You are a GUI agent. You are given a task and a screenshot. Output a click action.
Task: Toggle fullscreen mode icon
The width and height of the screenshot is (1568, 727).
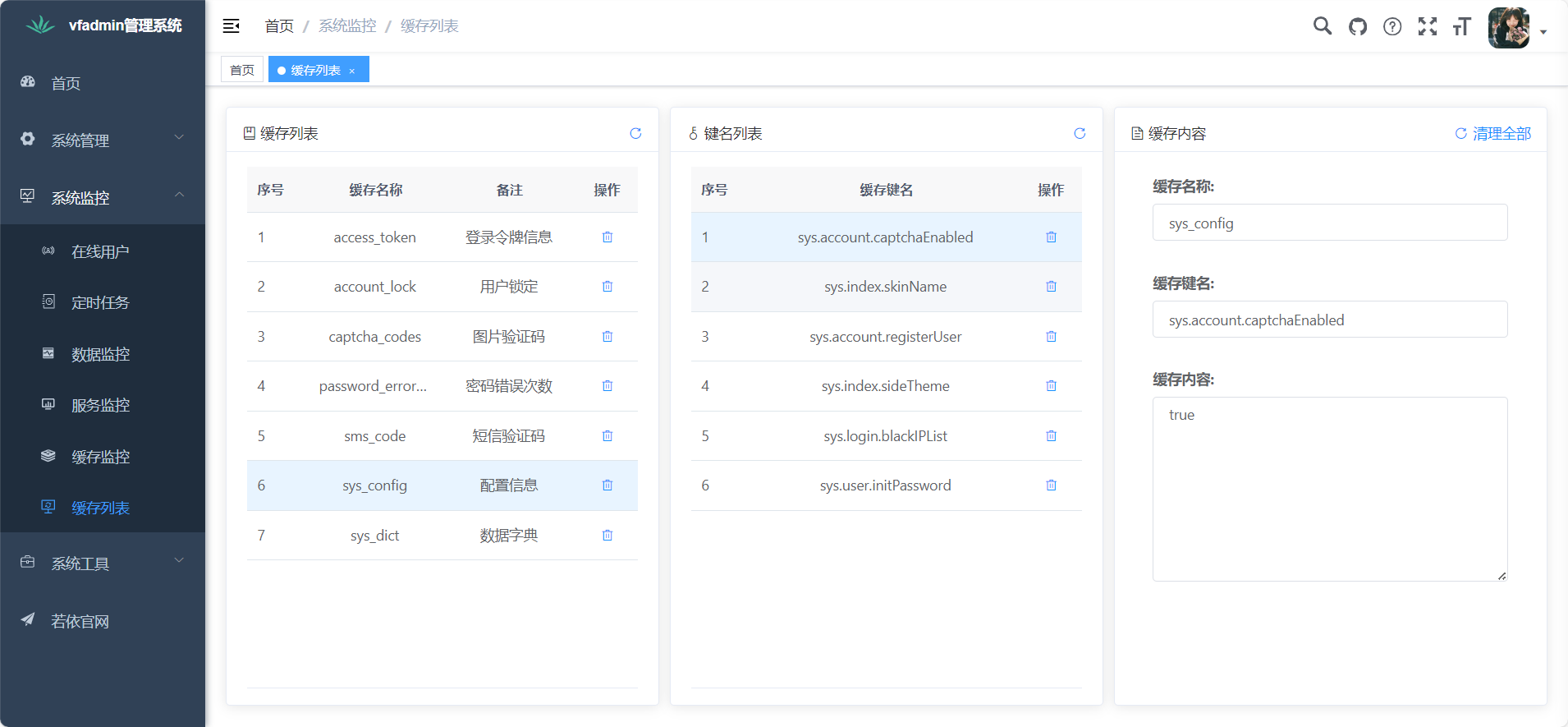click(x=1428, y=26)
